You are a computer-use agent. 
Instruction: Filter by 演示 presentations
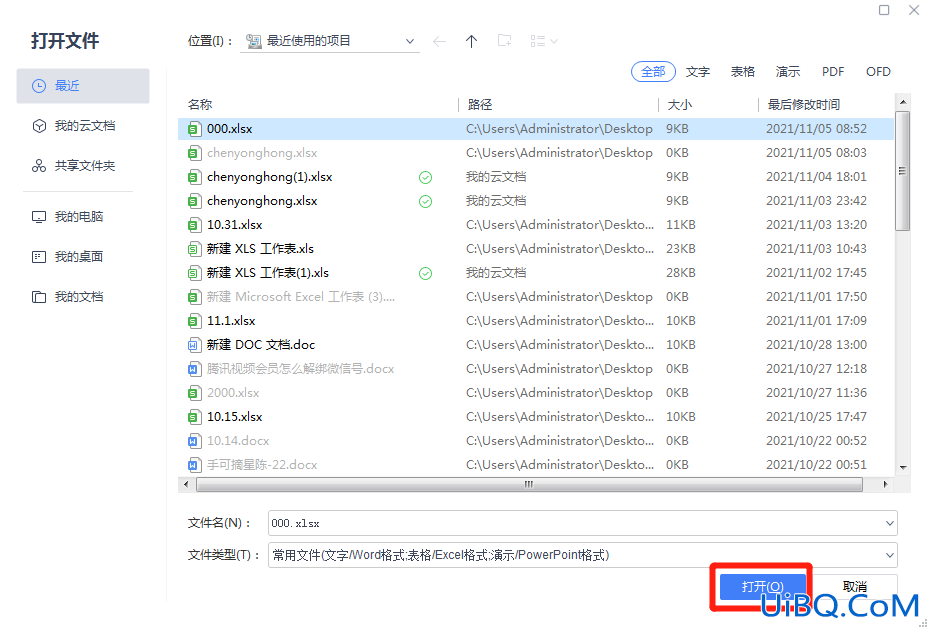coord(788,72)
